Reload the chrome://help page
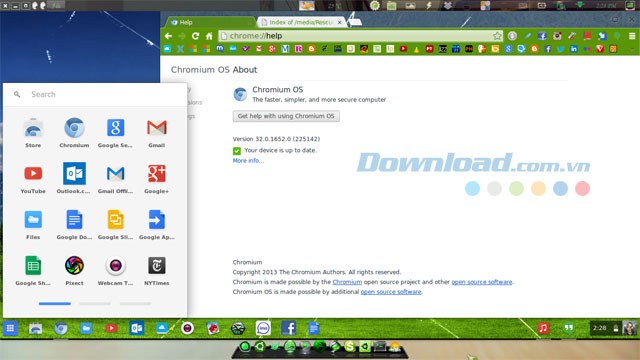 [x=196, y=36]
